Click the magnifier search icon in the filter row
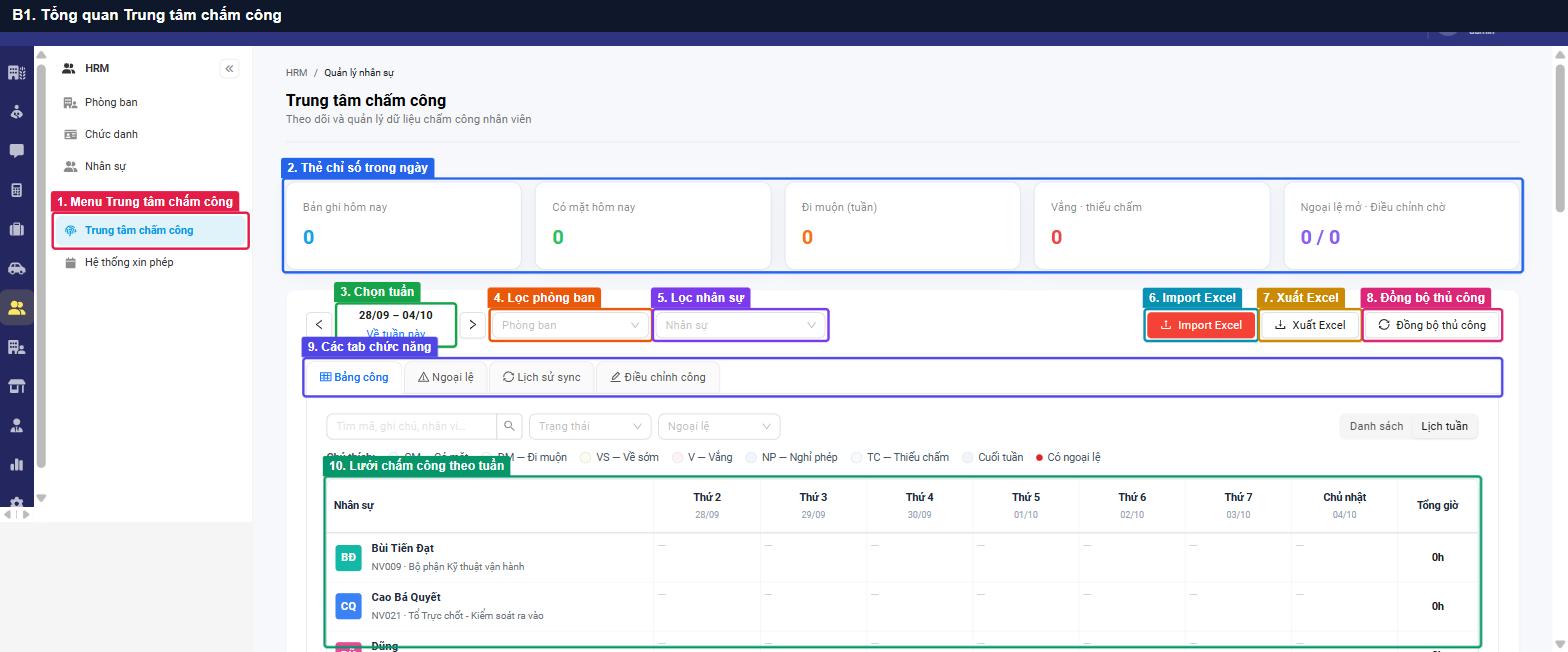This screenshot has height=652, width=1568. point(509,426)
